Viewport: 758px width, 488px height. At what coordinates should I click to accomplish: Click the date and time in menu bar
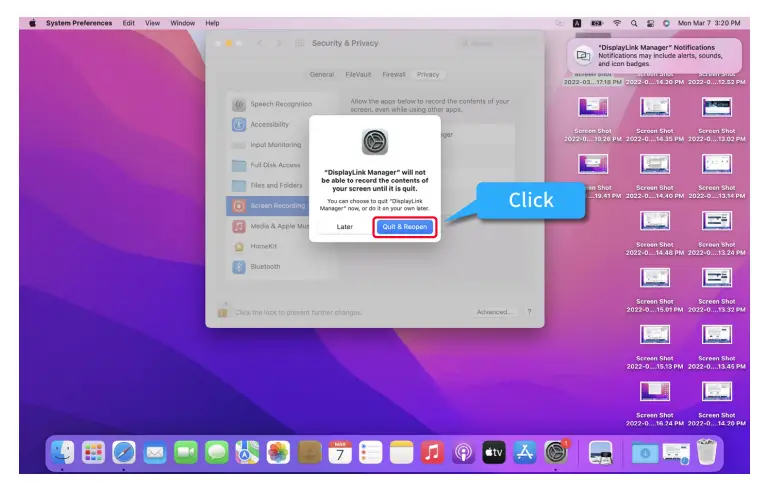point(709,23)
